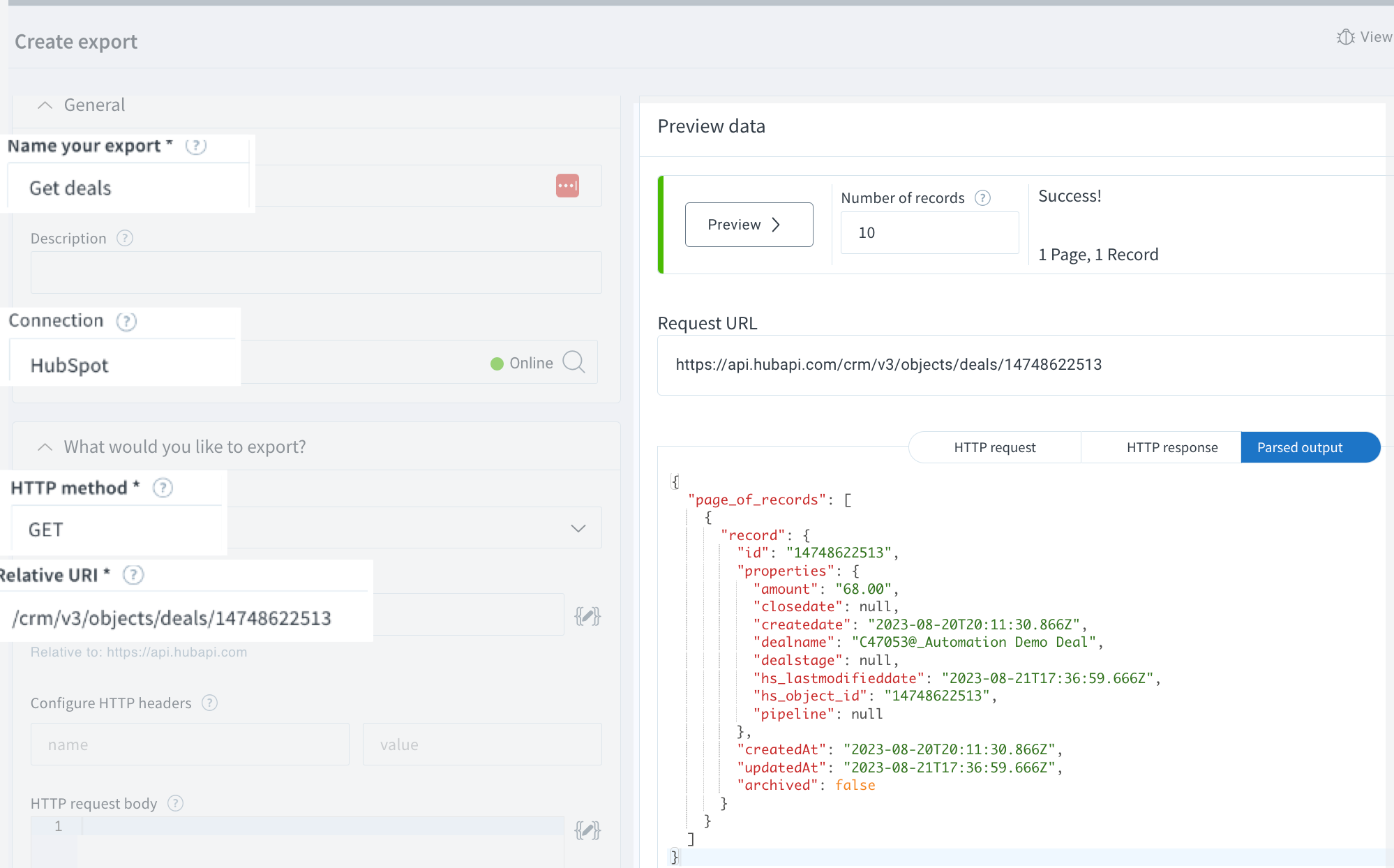The width and height of the screenshot is (1394, 868).
Task: Open help icon next to Description
Action: tap(125, 238)
